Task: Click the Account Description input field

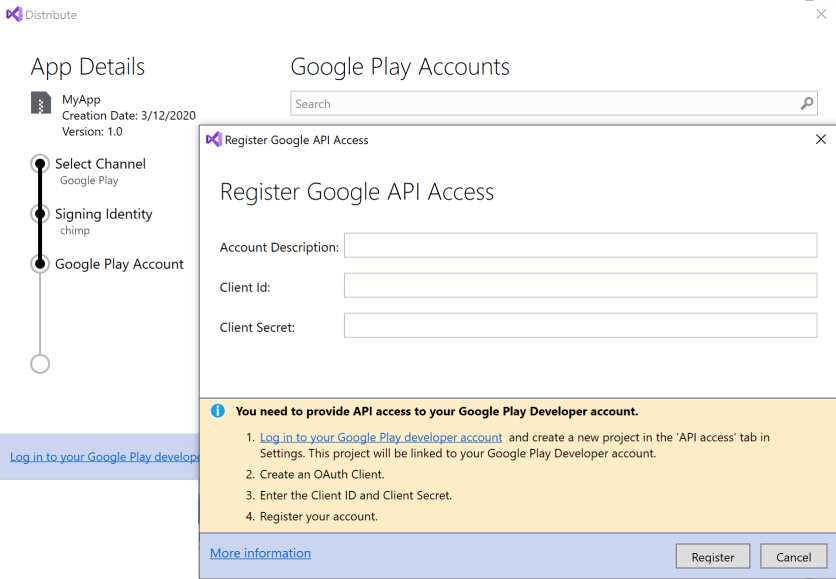Action: pos(580,245)
